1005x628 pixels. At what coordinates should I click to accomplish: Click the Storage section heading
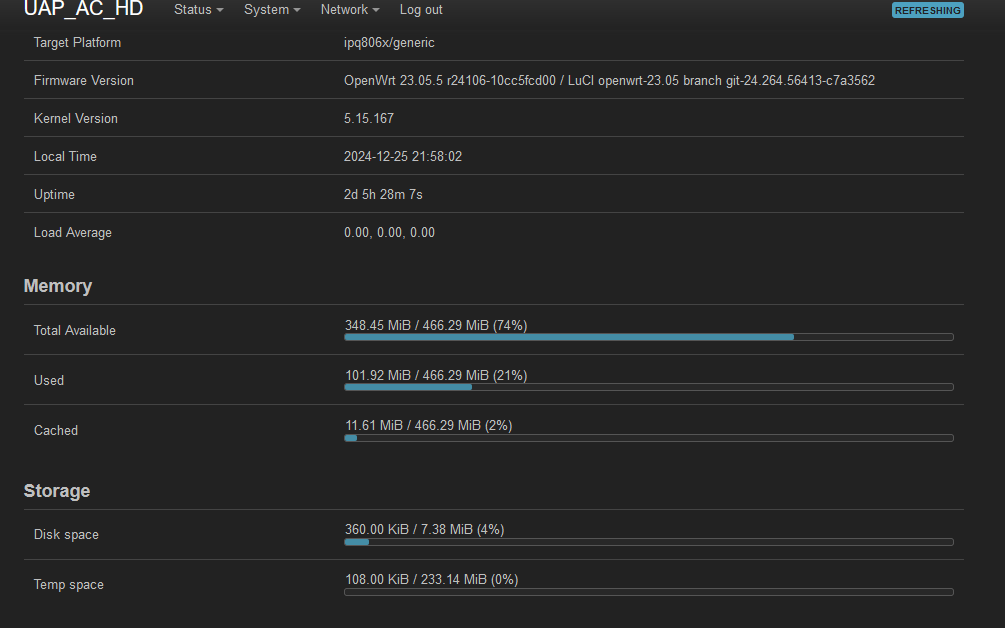(57, 491)
